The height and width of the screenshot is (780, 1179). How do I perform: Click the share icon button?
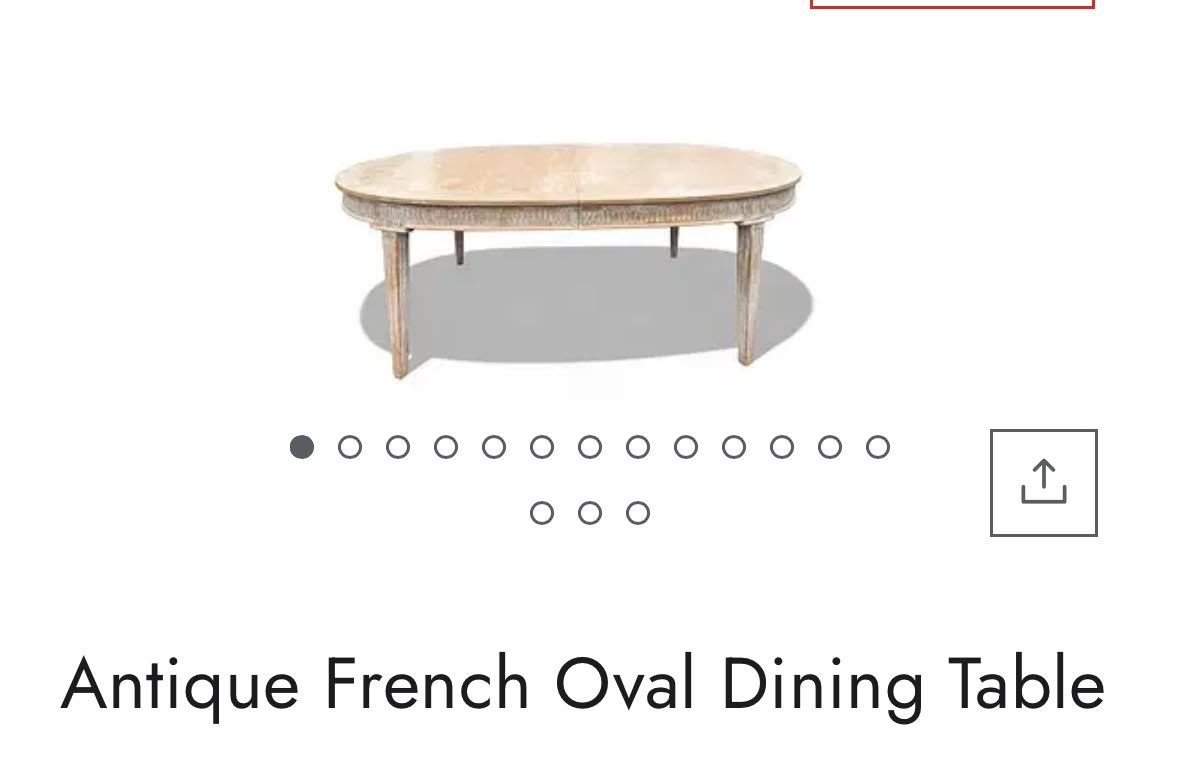pos(1044,483)
